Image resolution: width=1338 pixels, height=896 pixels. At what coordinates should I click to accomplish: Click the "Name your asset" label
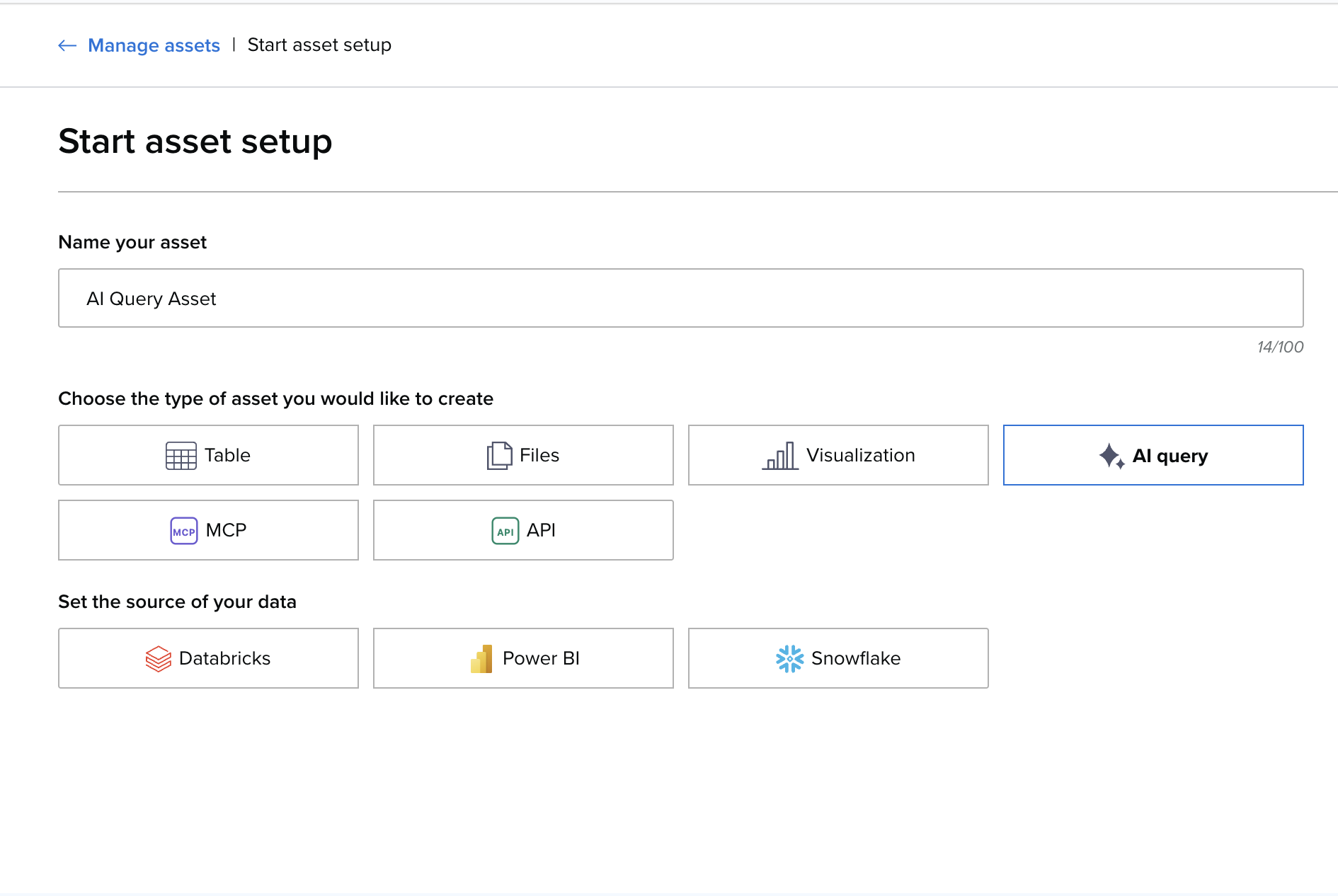132,242
